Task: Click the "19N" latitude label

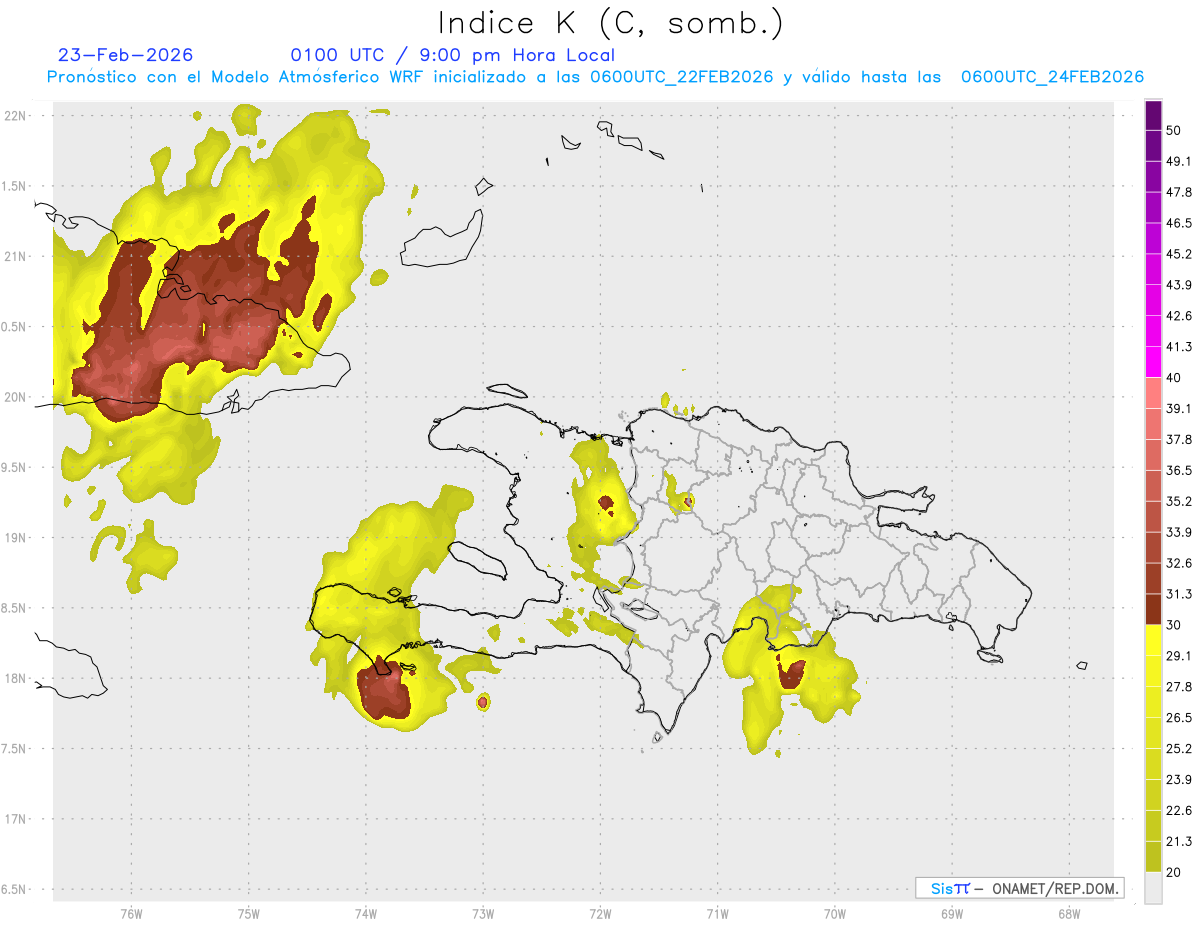Action: pyautogui.click(x=15, y=538)
